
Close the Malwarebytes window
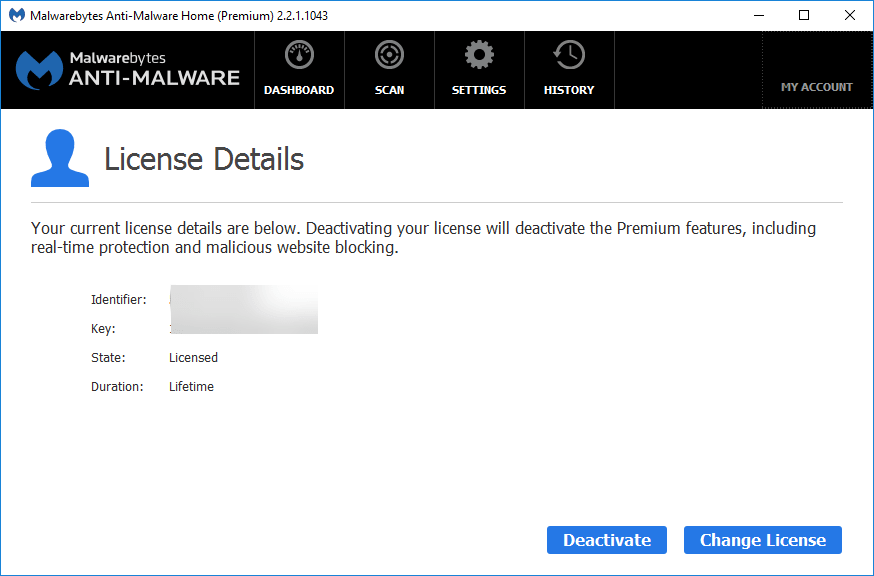point(849,15)
